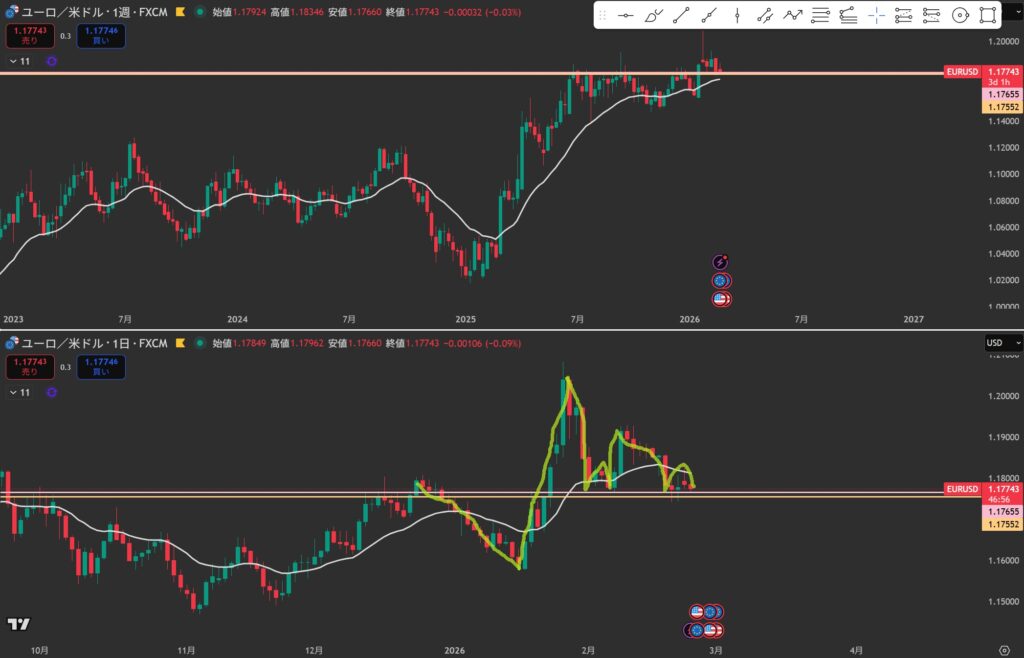Open the USD currency dropdown
1024x658 pixels.
[x=1003, y=343]
